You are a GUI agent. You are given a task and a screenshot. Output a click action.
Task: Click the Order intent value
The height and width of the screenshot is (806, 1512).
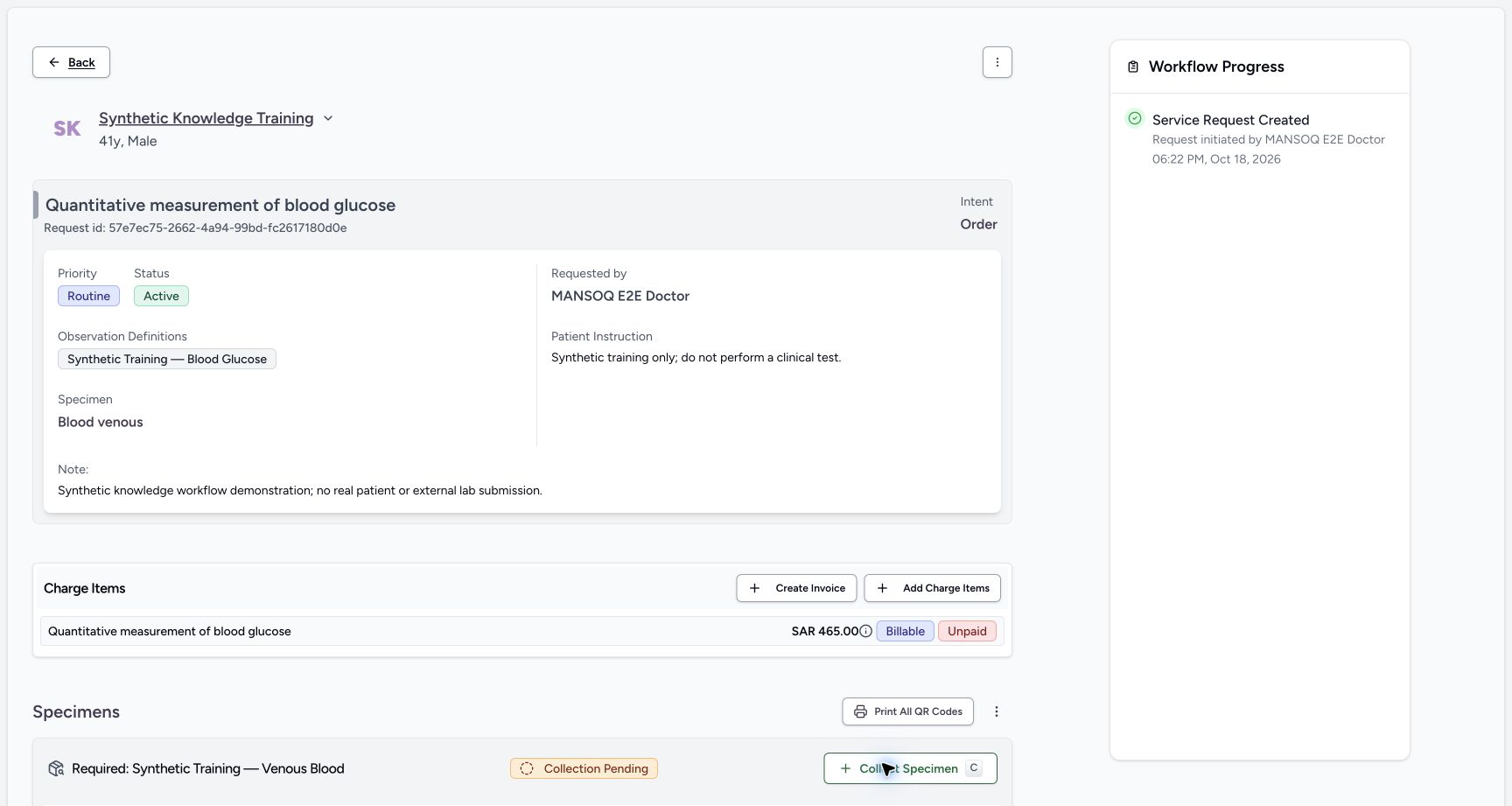[x=978, y=224]
